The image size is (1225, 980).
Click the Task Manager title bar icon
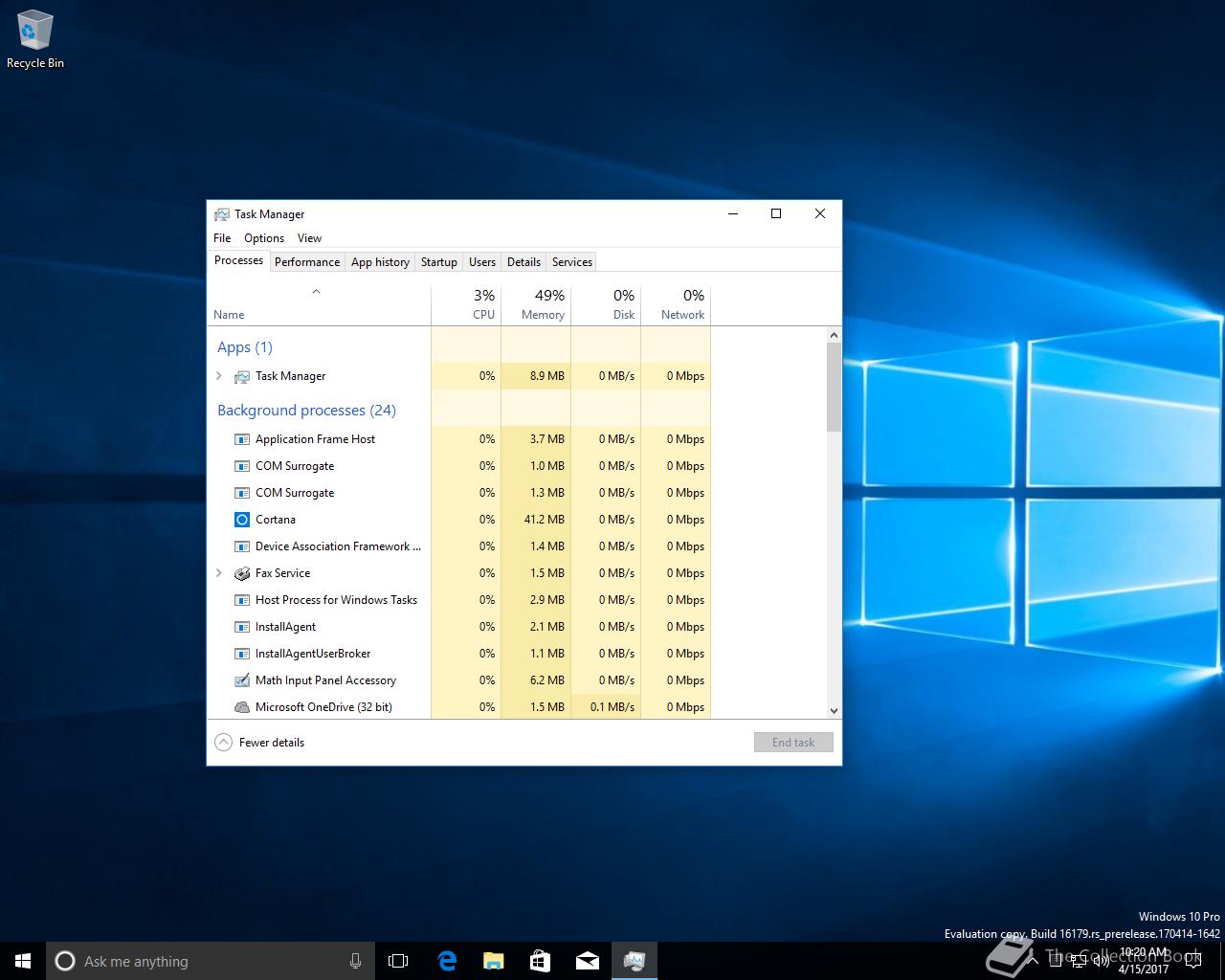[222, 214]
